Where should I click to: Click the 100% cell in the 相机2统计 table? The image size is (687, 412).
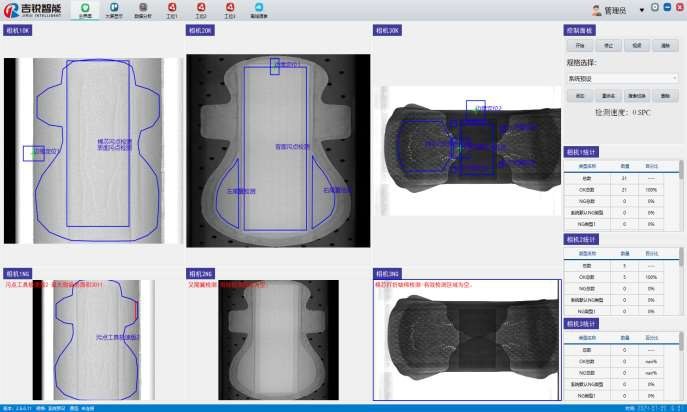click(651, 277)
